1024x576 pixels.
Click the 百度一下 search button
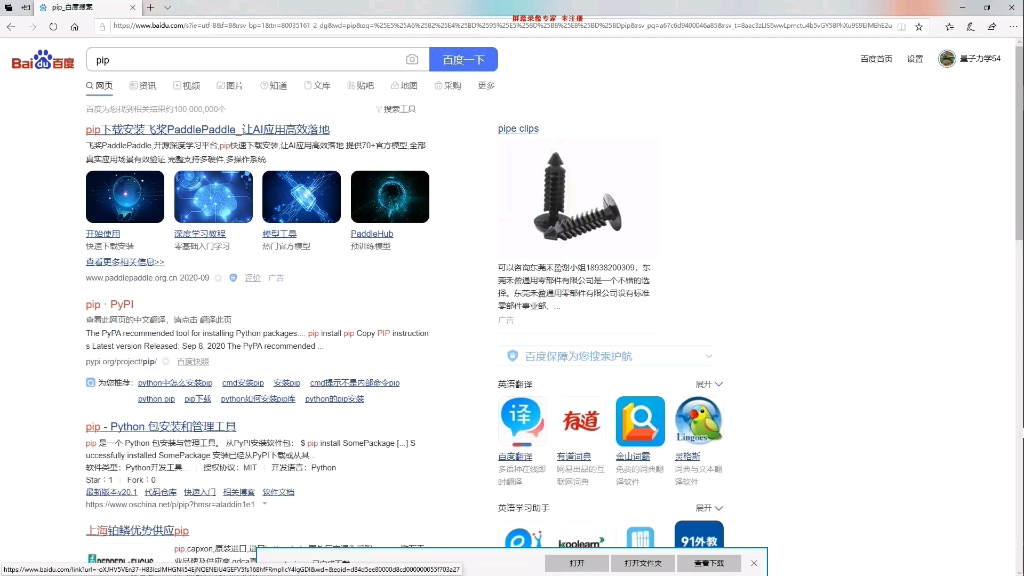pos(463,59)
